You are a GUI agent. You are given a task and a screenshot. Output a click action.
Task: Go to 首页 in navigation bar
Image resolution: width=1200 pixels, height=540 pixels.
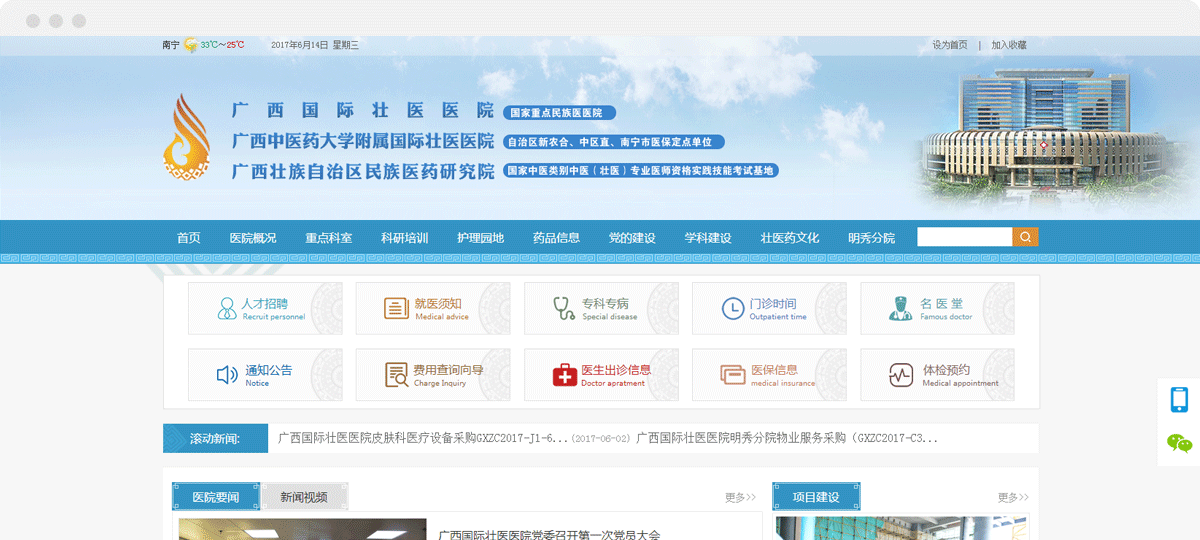click(189, 238)
